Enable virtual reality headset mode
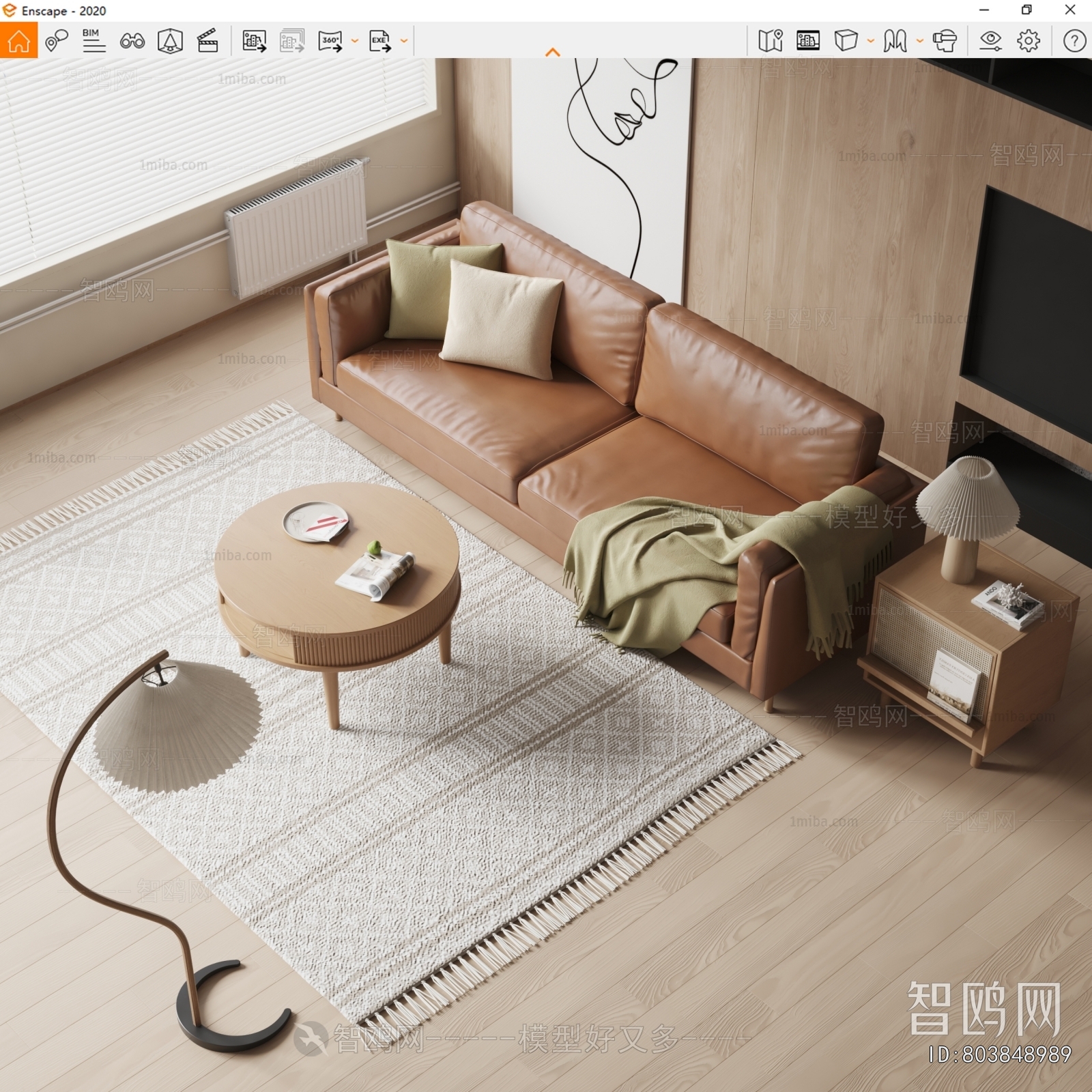 coord(945,41)
